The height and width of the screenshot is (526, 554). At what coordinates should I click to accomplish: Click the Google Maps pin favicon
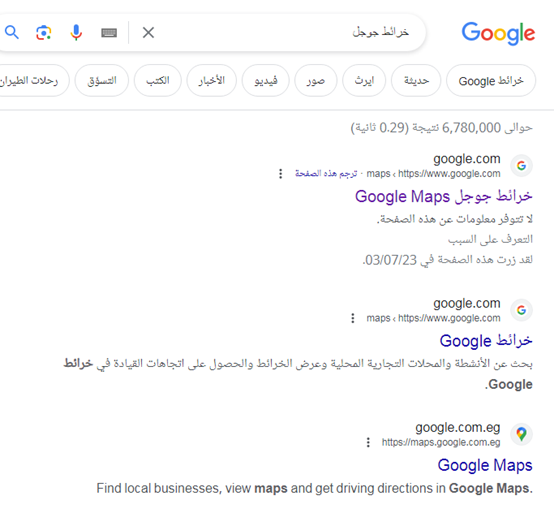pos(521,434)
